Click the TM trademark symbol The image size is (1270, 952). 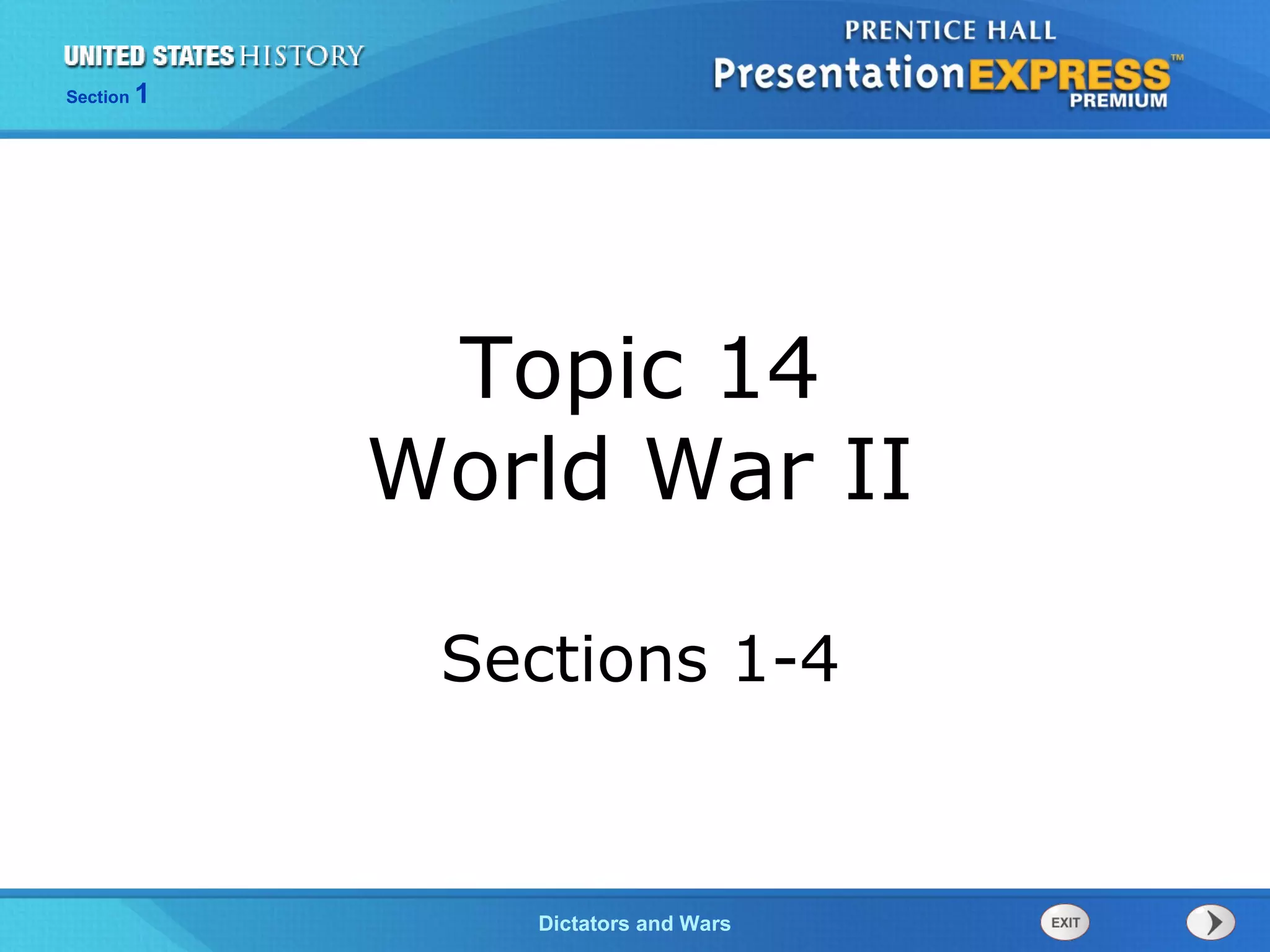1177,58
